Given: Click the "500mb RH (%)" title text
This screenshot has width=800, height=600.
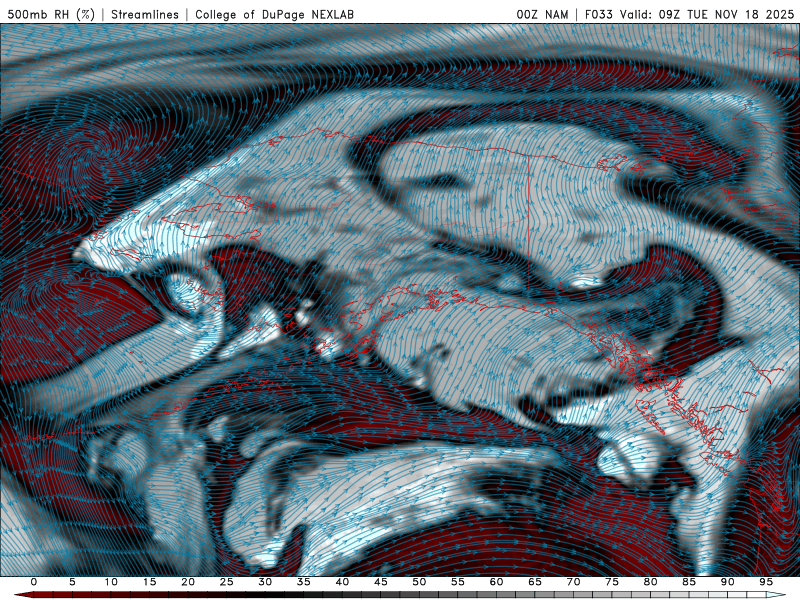Looking at the screenshot, I should [x=52, y=14].
